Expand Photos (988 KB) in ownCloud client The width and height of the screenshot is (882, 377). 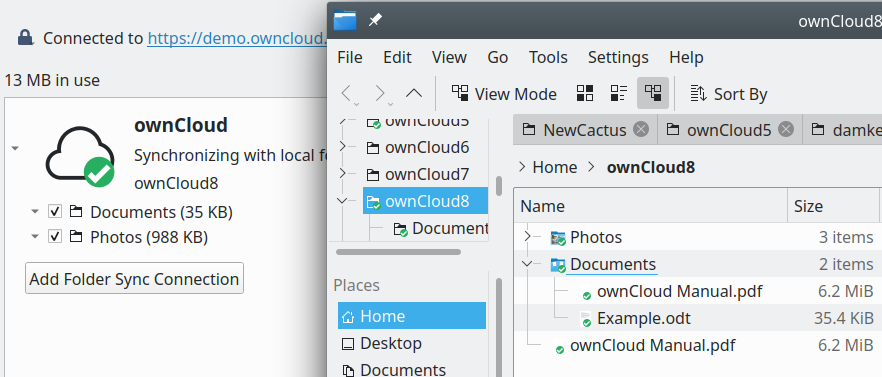[35, 237]
